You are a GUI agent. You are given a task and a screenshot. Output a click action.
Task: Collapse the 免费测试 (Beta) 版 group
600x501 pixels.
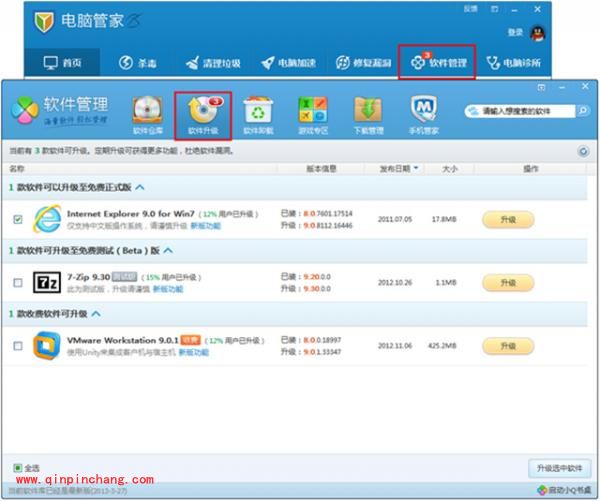168,251
